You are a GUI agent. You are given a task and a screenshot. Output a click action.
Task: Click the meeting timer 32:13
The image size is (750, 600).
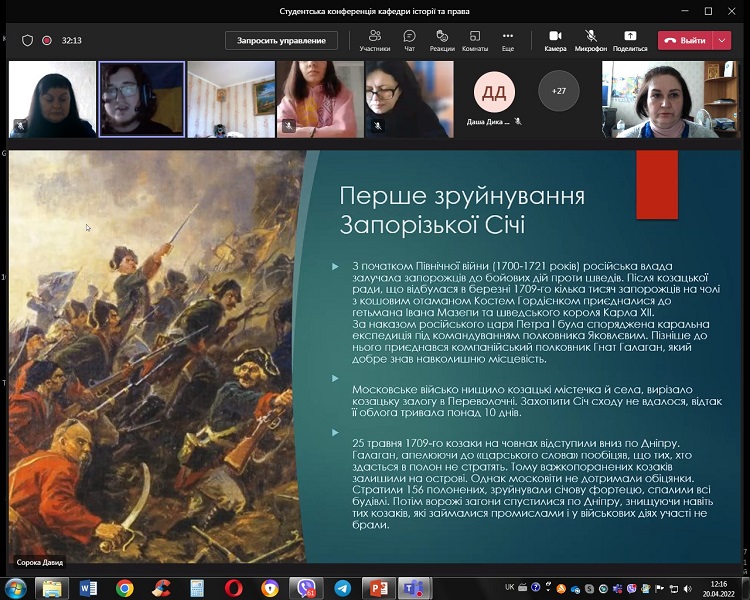(72, 41)
